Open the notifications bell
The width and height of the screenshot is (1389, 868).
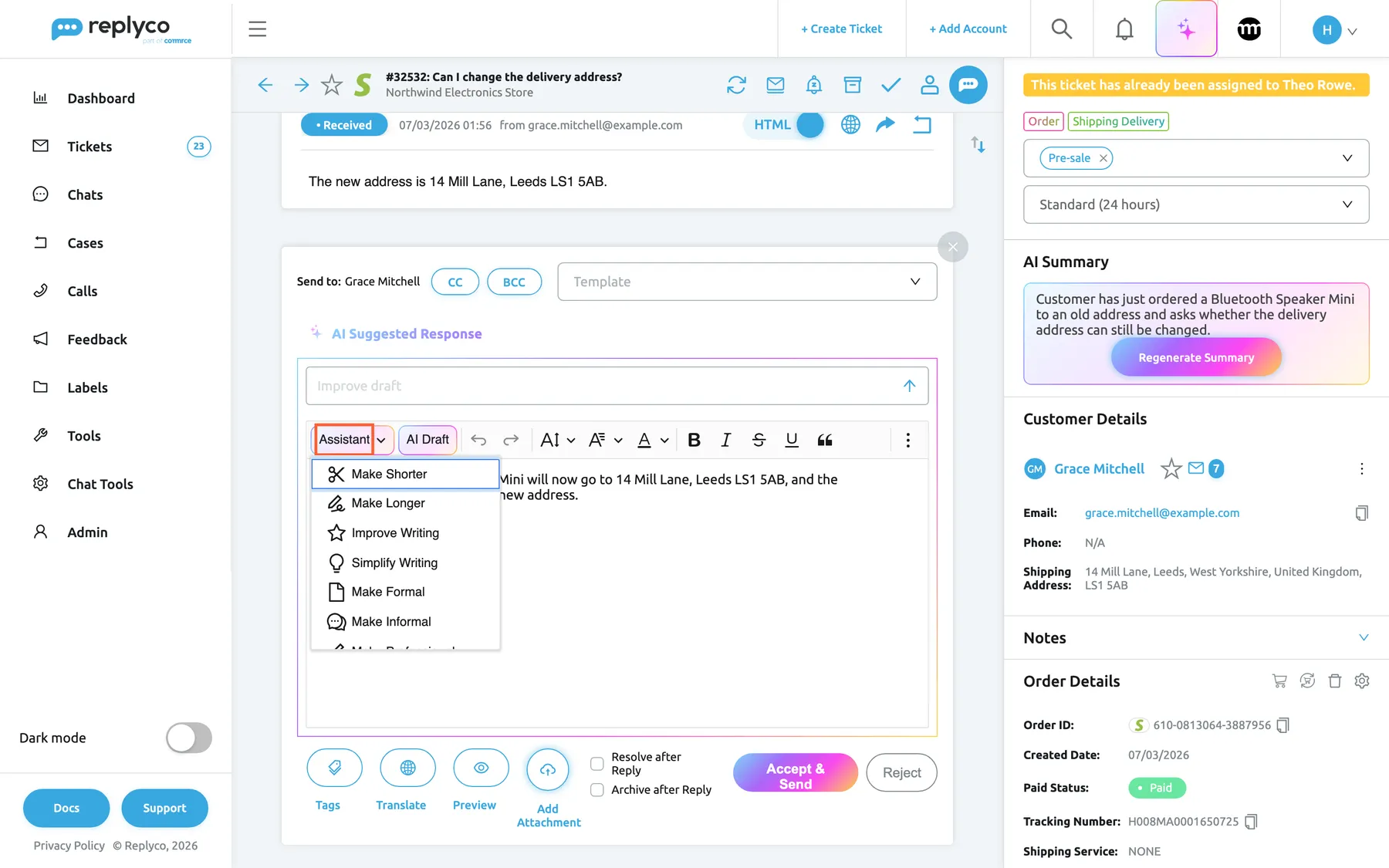click(1124, 29)
